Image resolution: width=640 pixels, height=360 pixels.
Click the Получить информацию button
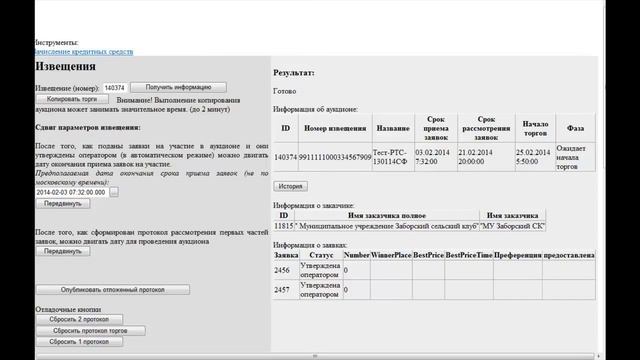coord(178,87)
